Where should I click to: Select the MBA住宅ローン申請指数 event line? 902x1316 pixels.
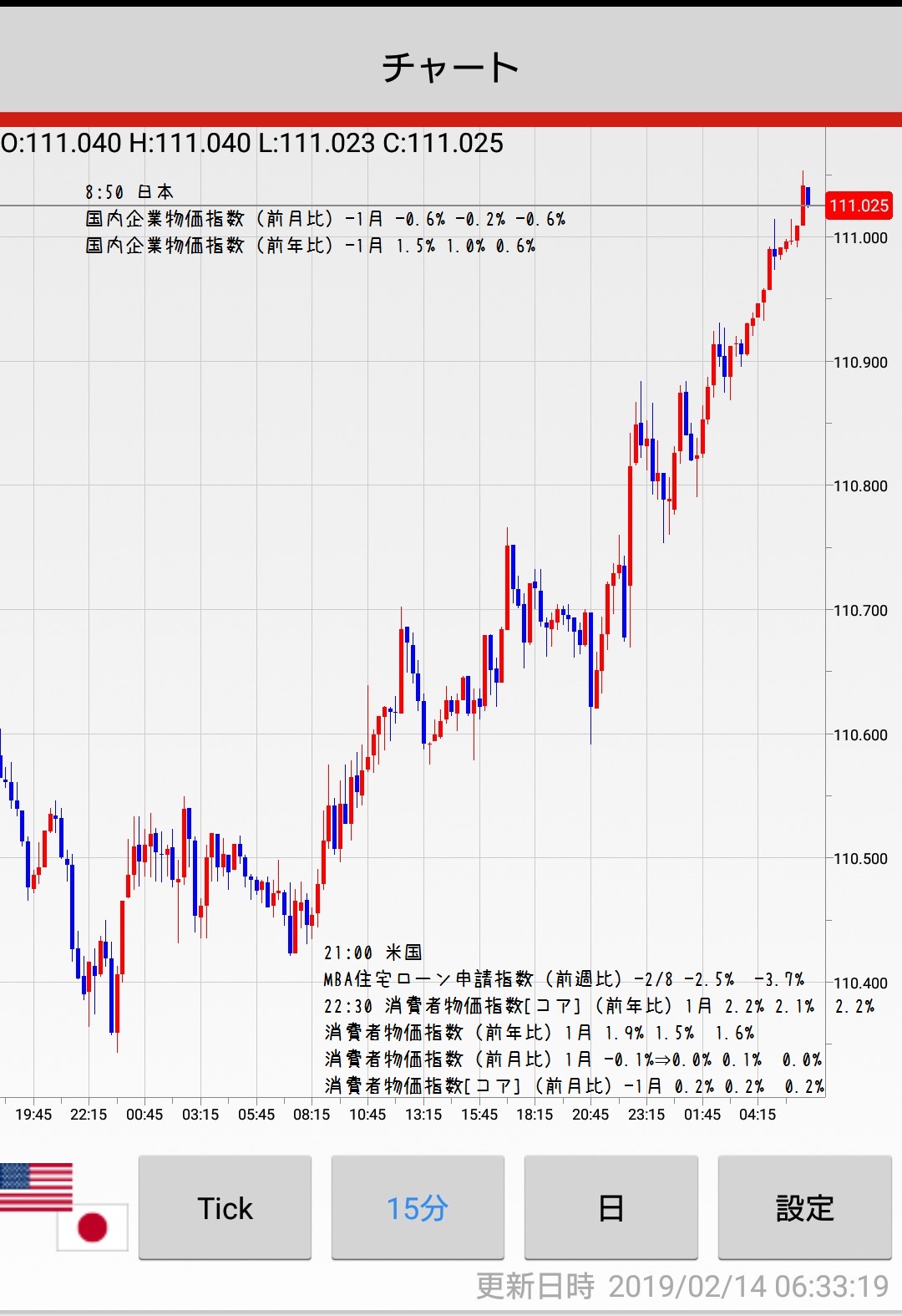[564, 979]
